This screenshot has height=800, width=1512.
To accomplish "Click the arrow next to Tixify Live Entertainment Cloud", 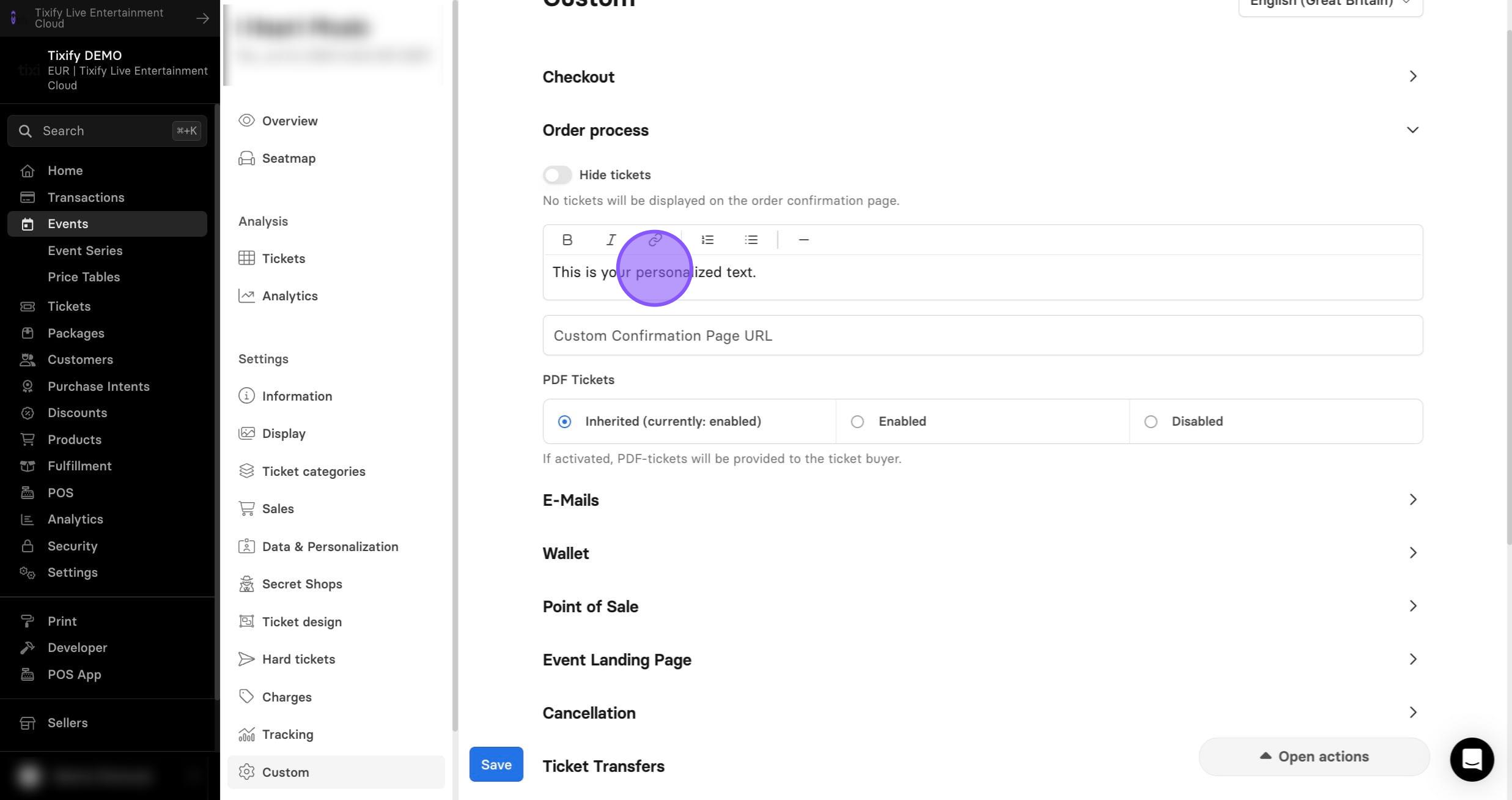I will [202, 18].
